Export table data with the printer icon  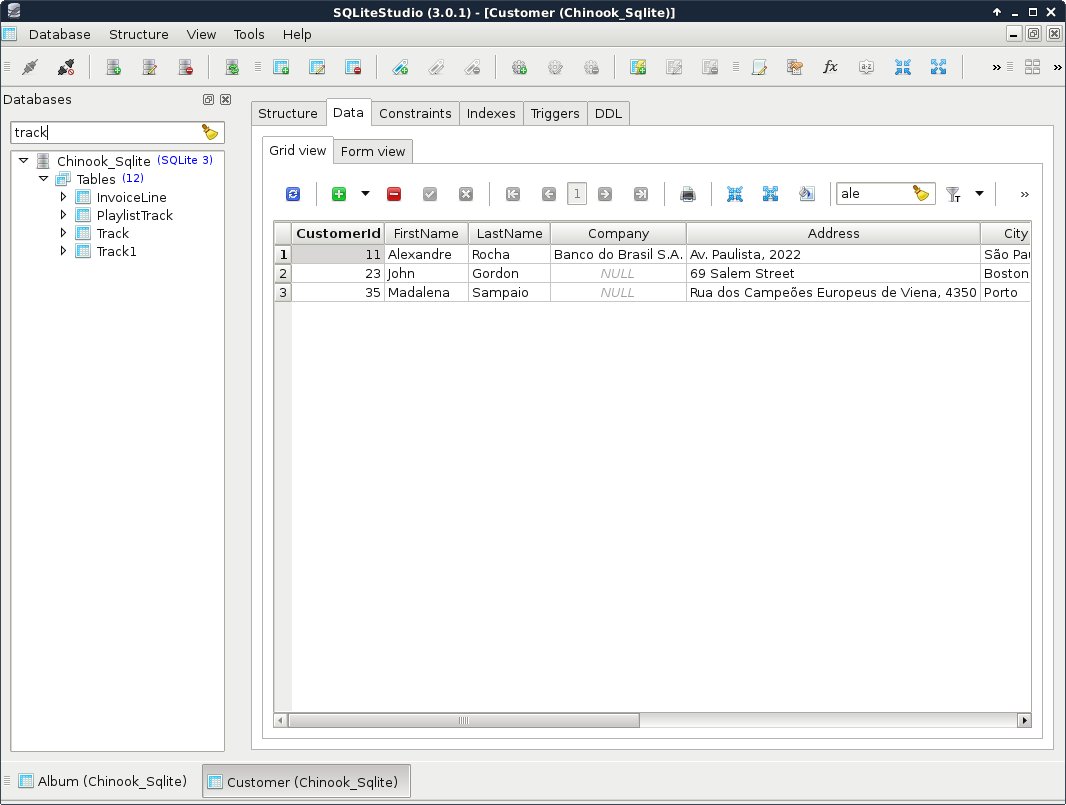[688, 194]
